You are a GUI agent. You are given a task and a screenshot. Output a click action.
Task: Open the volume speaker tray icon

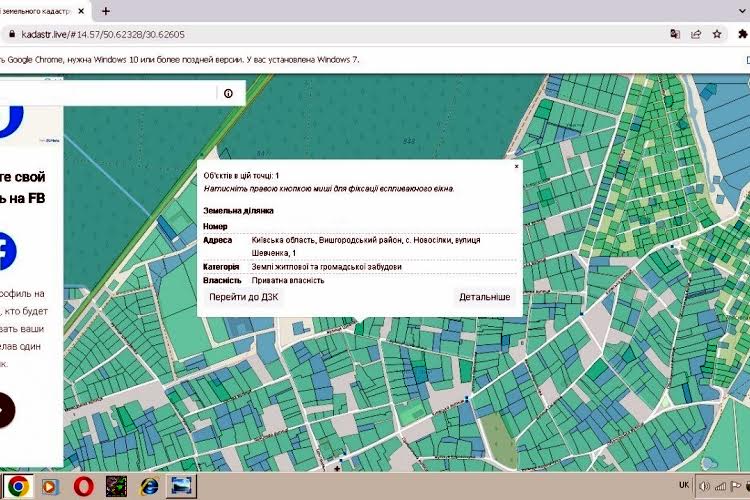pos(704,487)
